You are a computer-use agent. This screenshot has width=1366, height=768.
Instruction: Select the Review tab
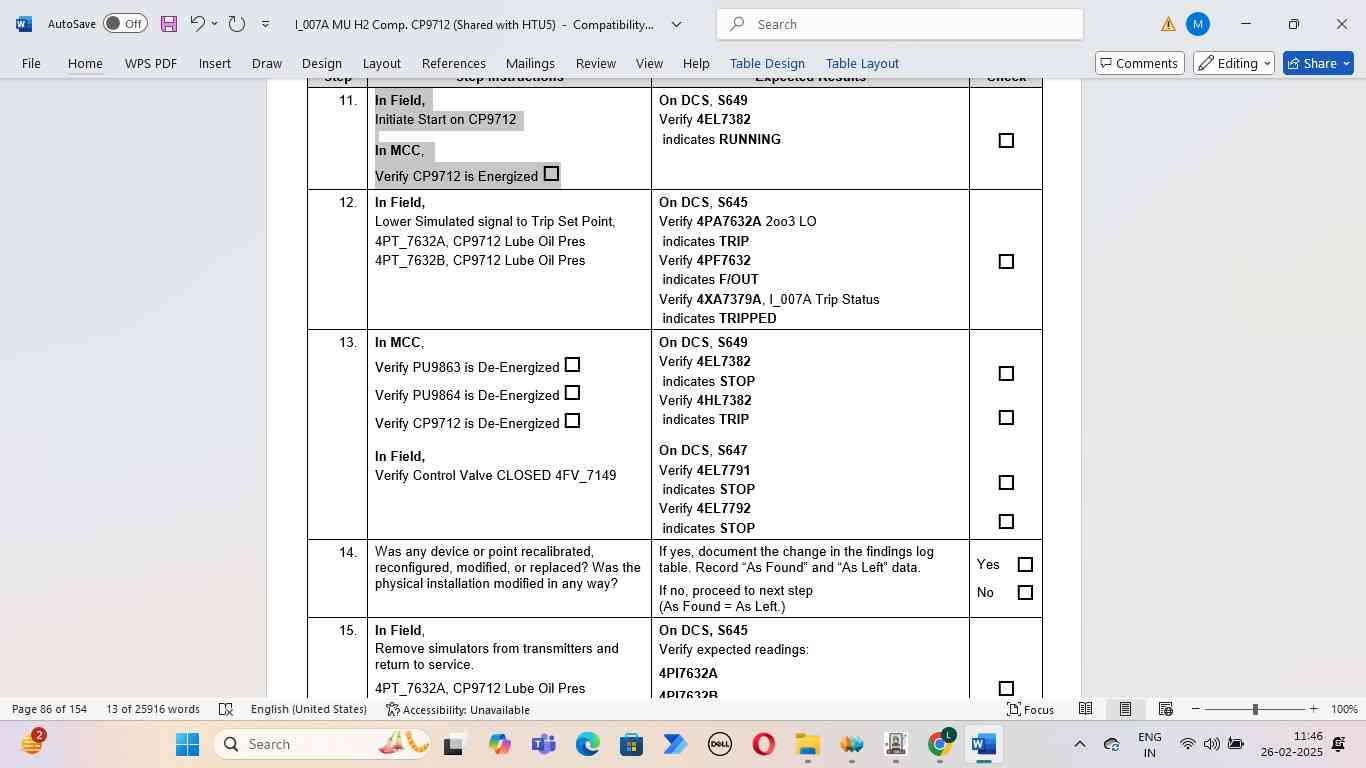pos(596,63)
